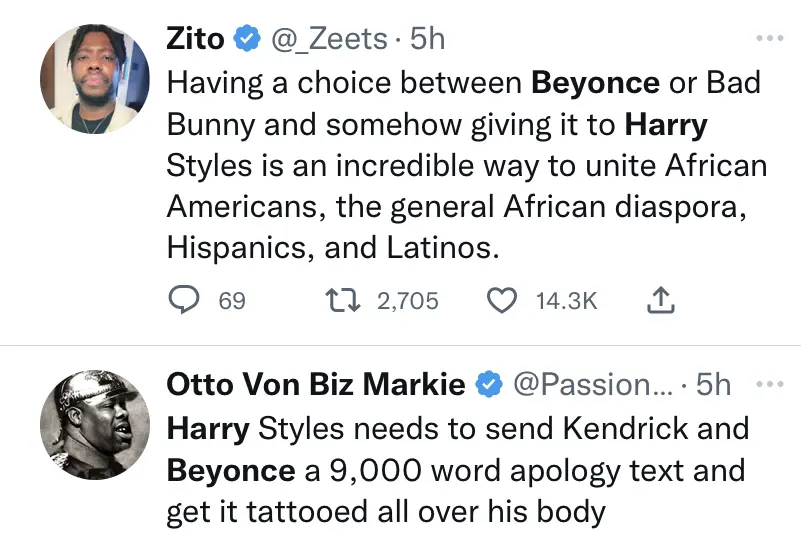Share Zito's tweet using the upload arrow icon

click(x=662, y=299)
